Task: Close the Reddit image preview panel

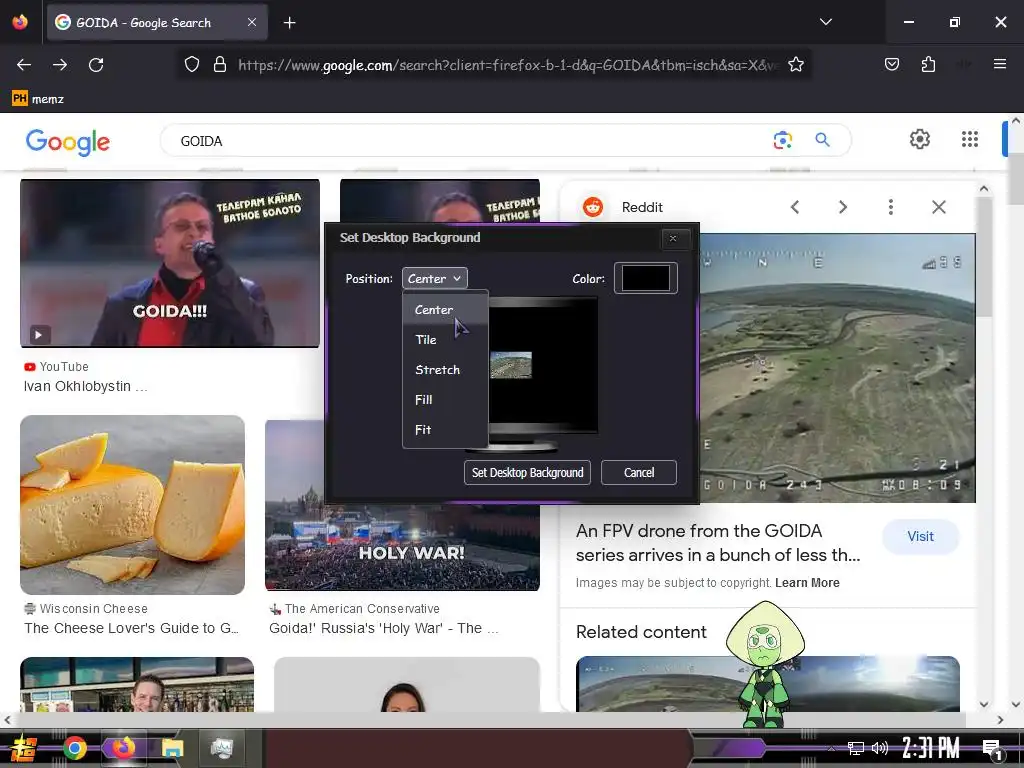Action: point(939,207)
